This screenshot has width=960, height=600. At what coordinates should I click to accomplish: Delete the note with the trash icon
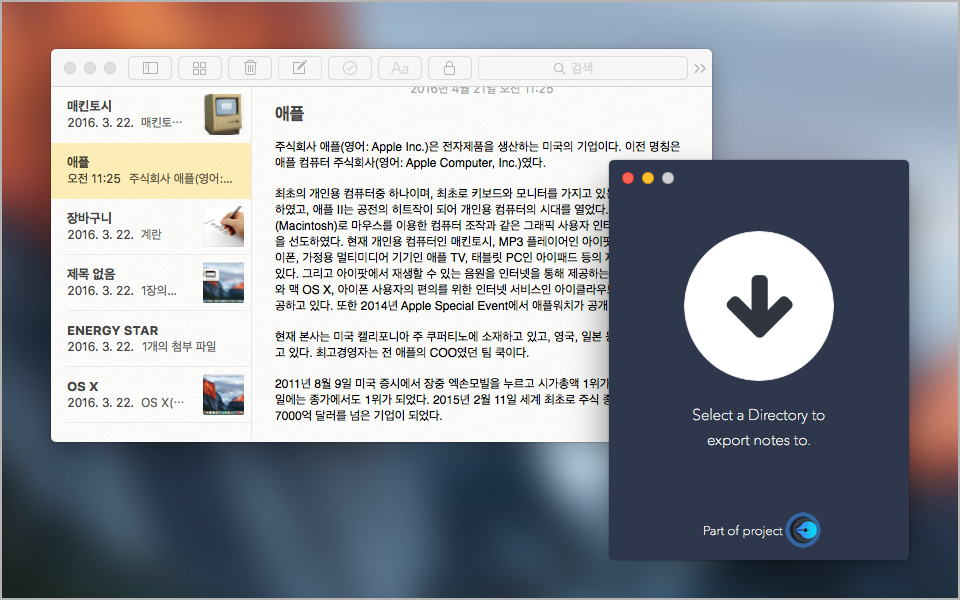pyautogui.click(x=250, y=68)
